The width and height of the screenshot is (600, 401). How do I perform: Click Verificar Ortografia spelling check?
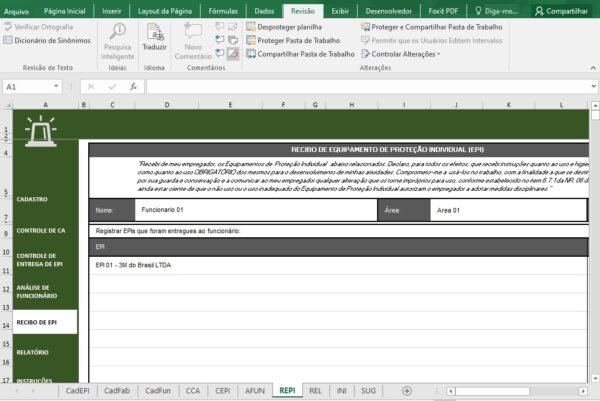[38, 27]
